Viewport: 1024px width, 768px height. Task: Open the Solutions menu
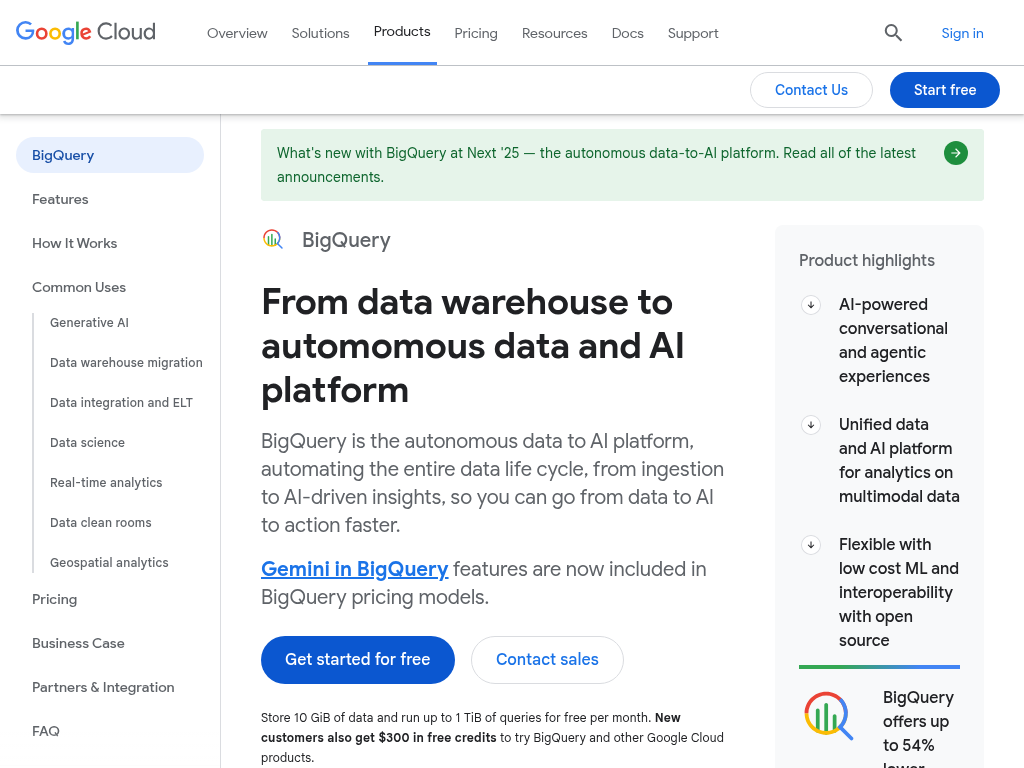[x=320, y=33]
